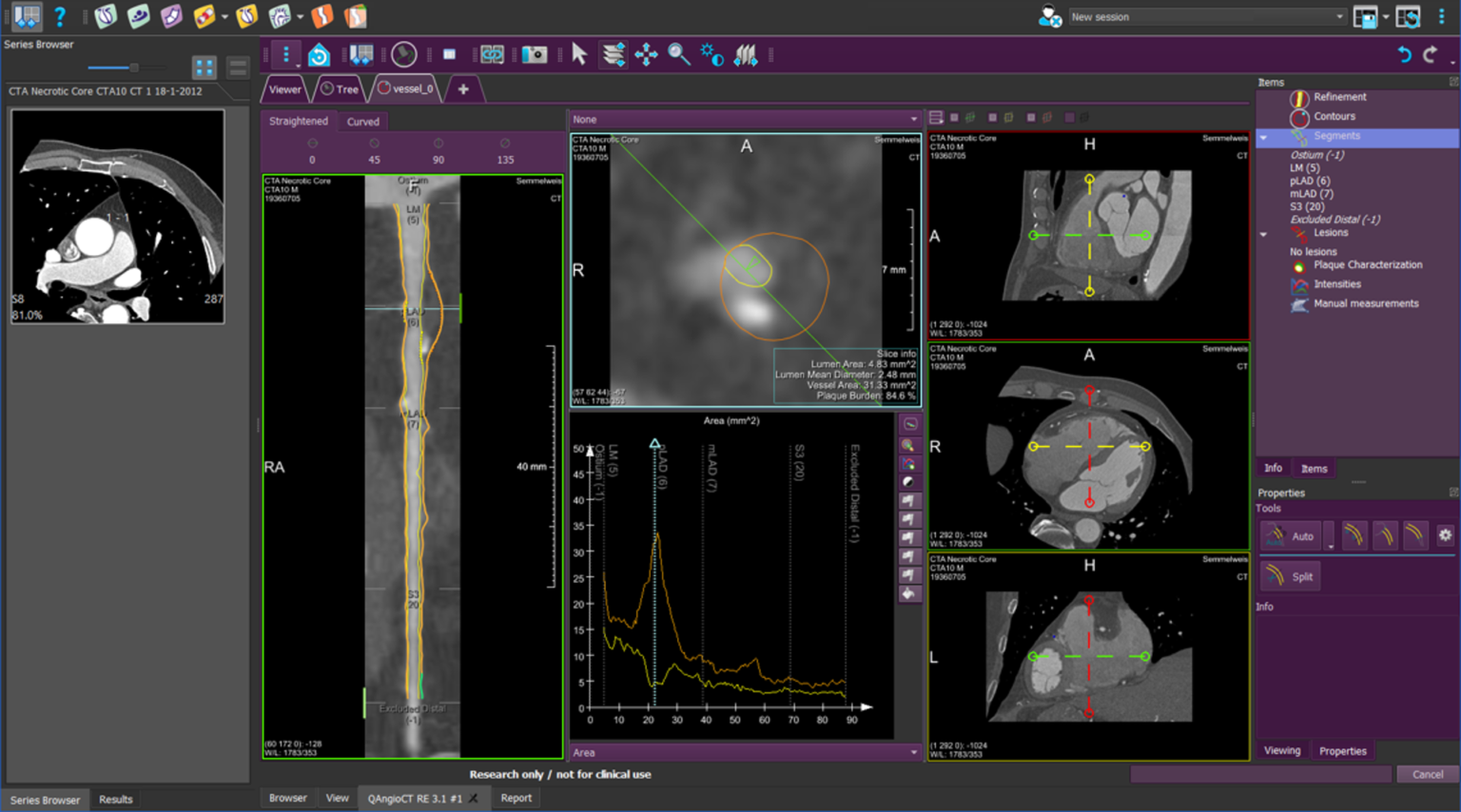
Task: Switch series browser to grid thumbnail view
Action: pyautogui.click(x=205, y=68)
